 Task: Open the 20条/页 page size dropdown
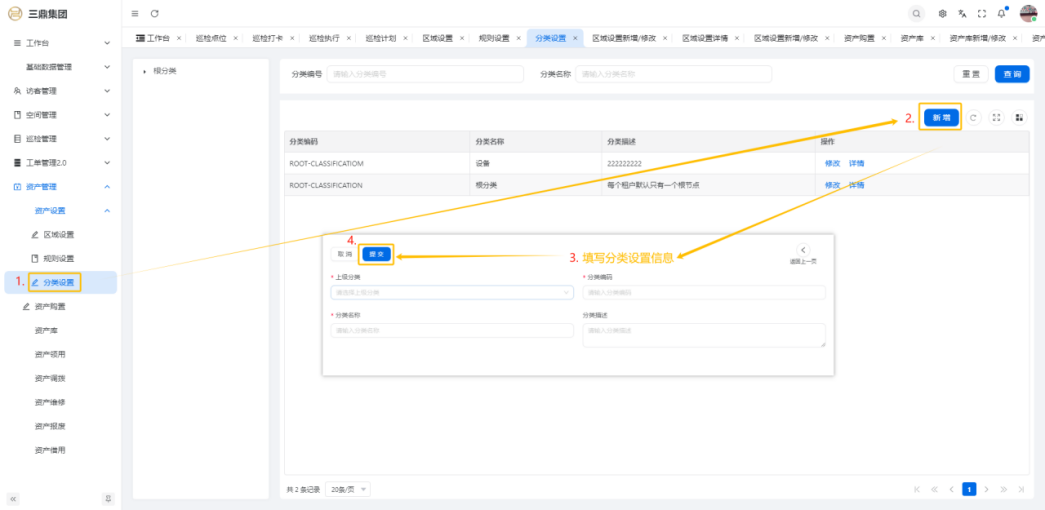pyautogui.click(x=349, y=489)
